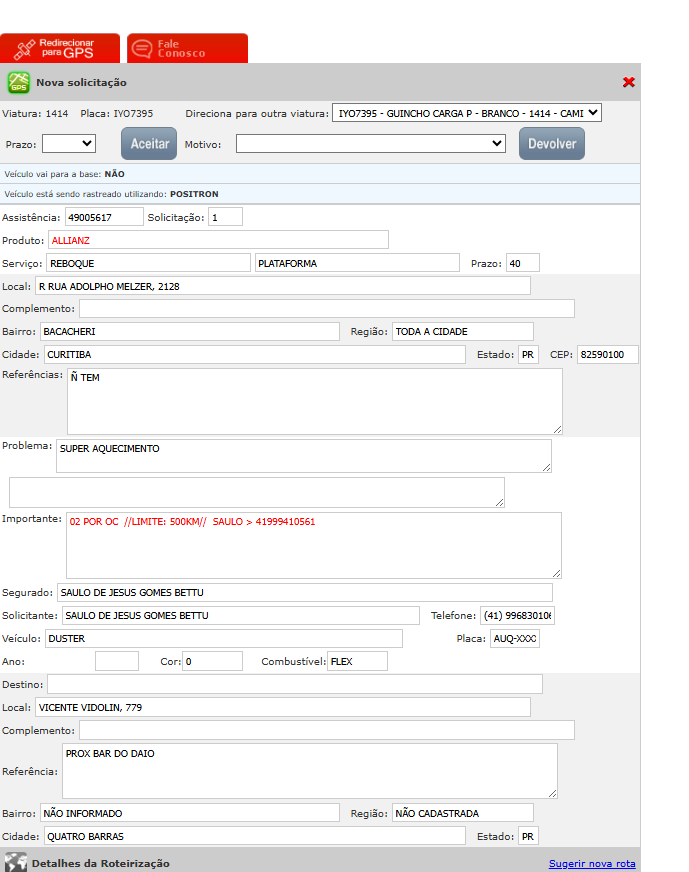Image resolution: width=689 pixels, height=872 pixels.
Task: Expand the Motivo dropdown list
Action: tap(371, 144)
